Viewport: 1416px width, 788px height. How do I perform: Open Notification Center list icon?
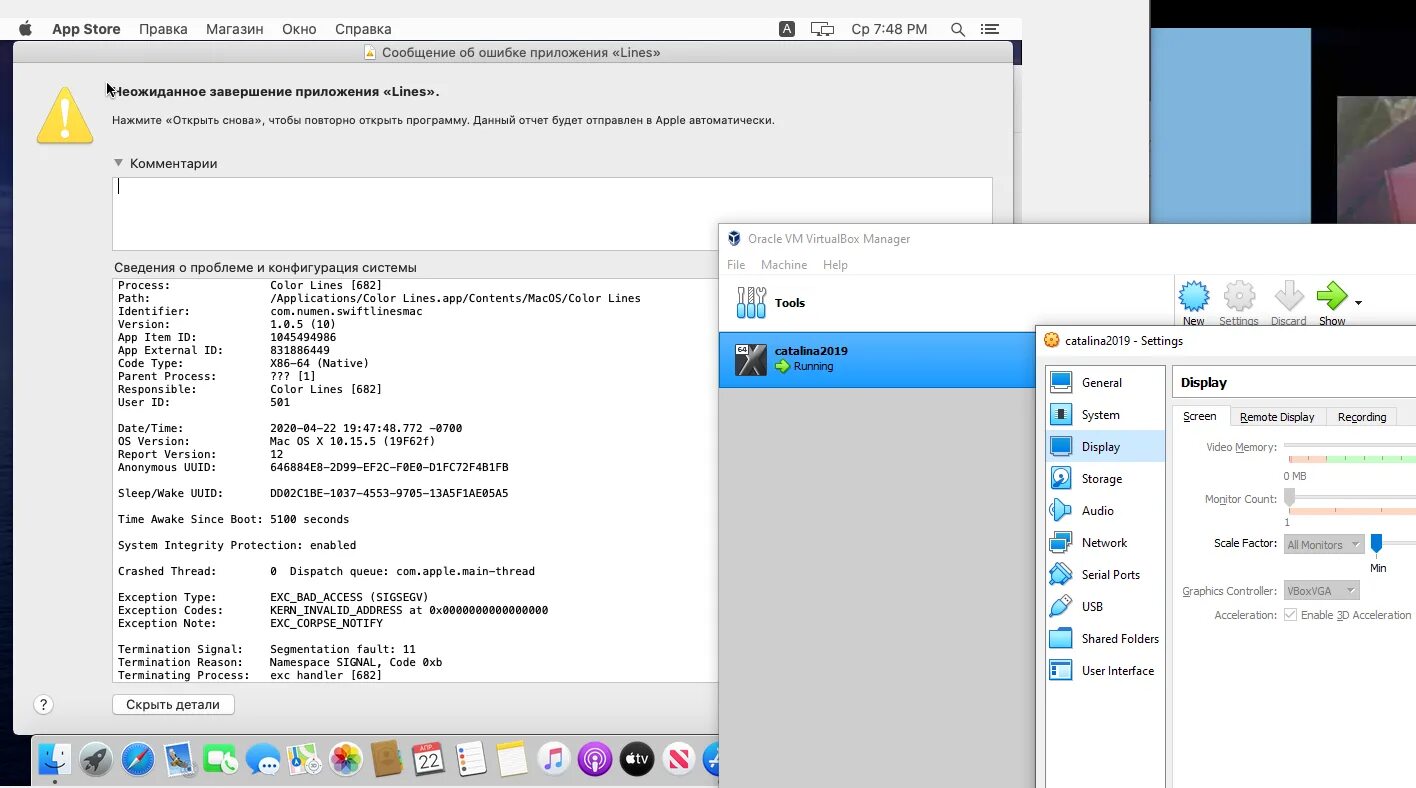(989, 29)
